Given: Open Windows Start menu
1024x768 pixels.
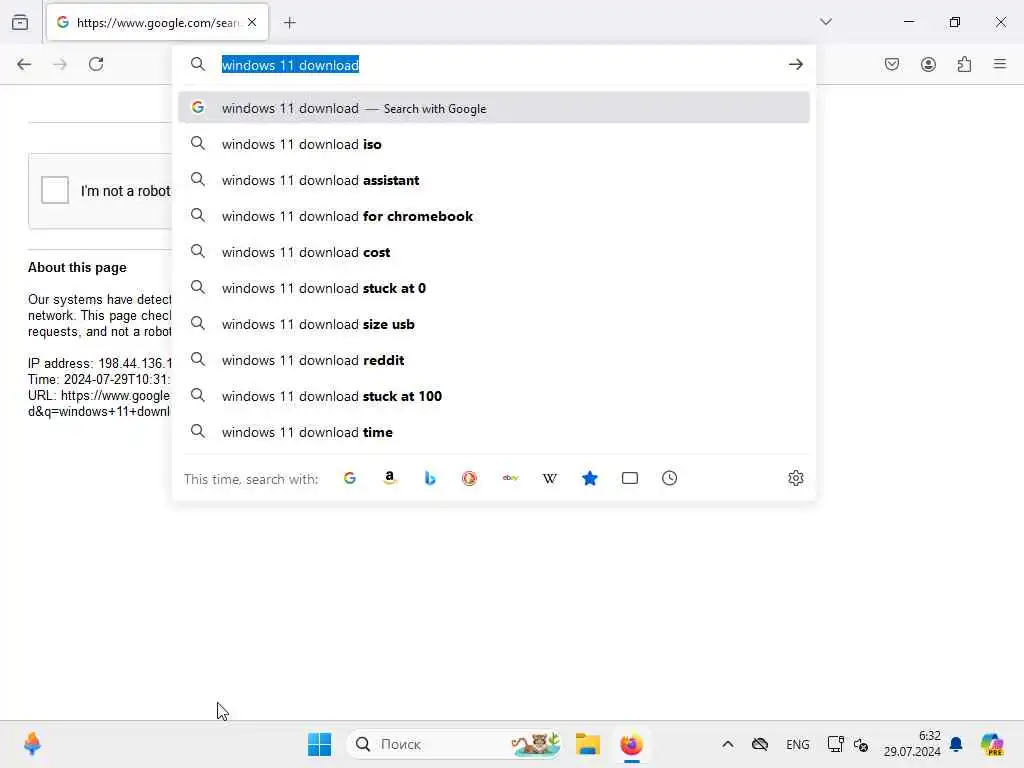Looking at the screenshot, I should pyautogui.click(x=319, y=744).
